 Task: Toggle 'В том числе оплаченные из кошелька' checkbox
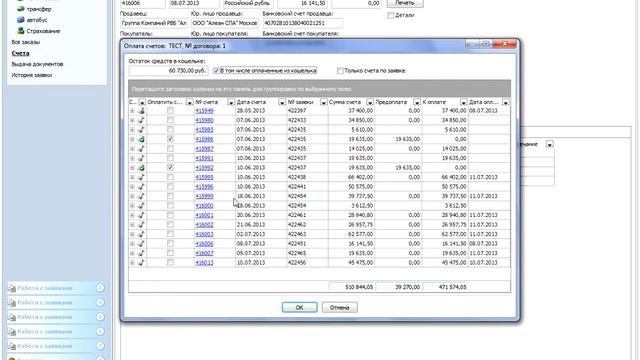tap(216, 71)
